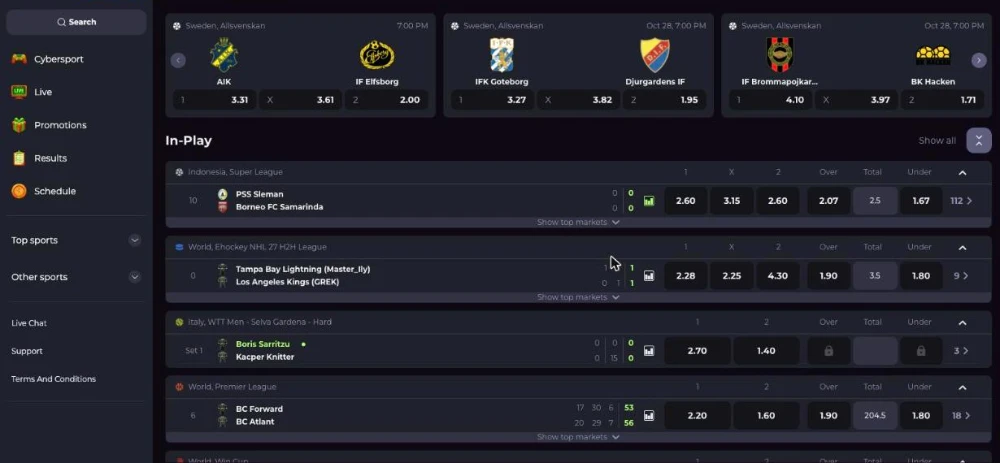1000x463 pixels.
Task: Open Support link
Action: pyautogui.click(x=27, y=351)
